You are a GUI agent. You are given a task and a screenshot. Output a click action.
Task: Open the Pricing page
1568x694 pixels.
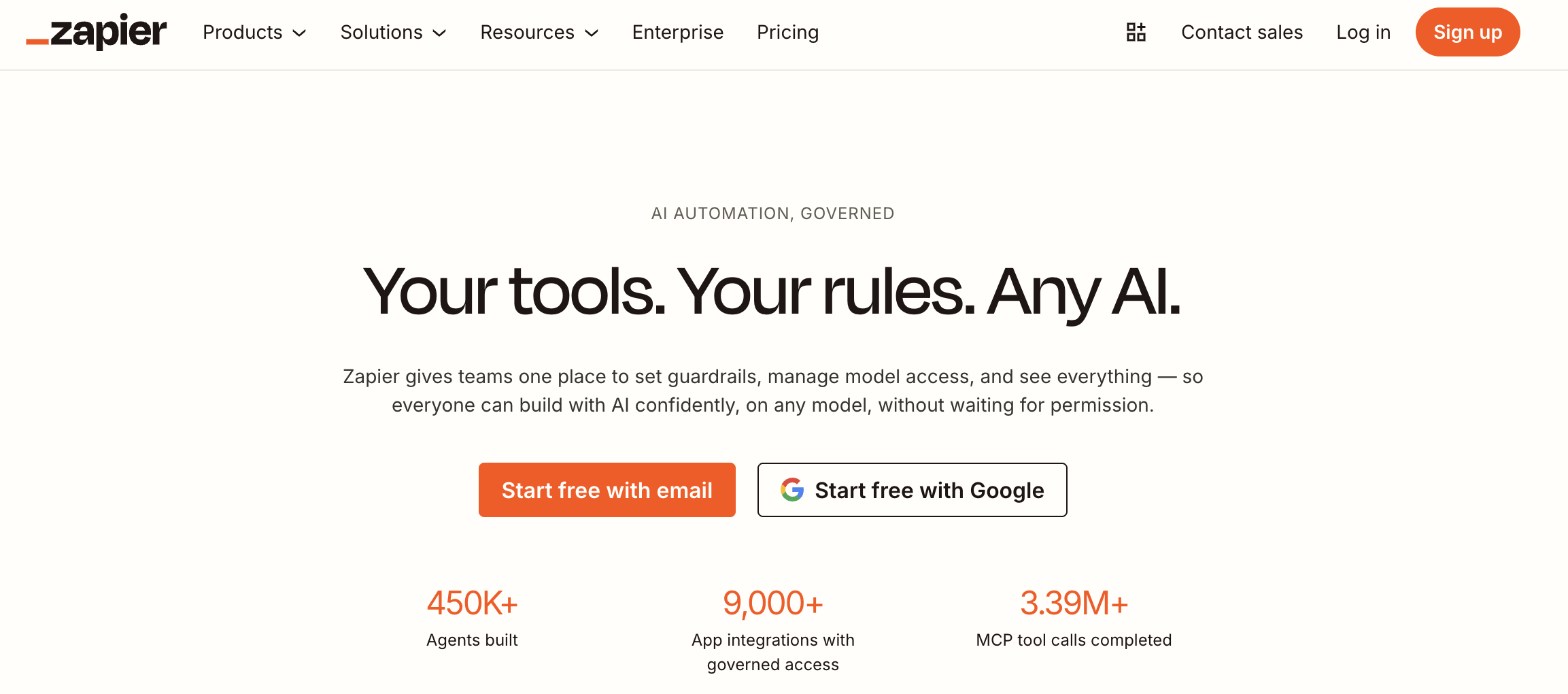(788, 32)
